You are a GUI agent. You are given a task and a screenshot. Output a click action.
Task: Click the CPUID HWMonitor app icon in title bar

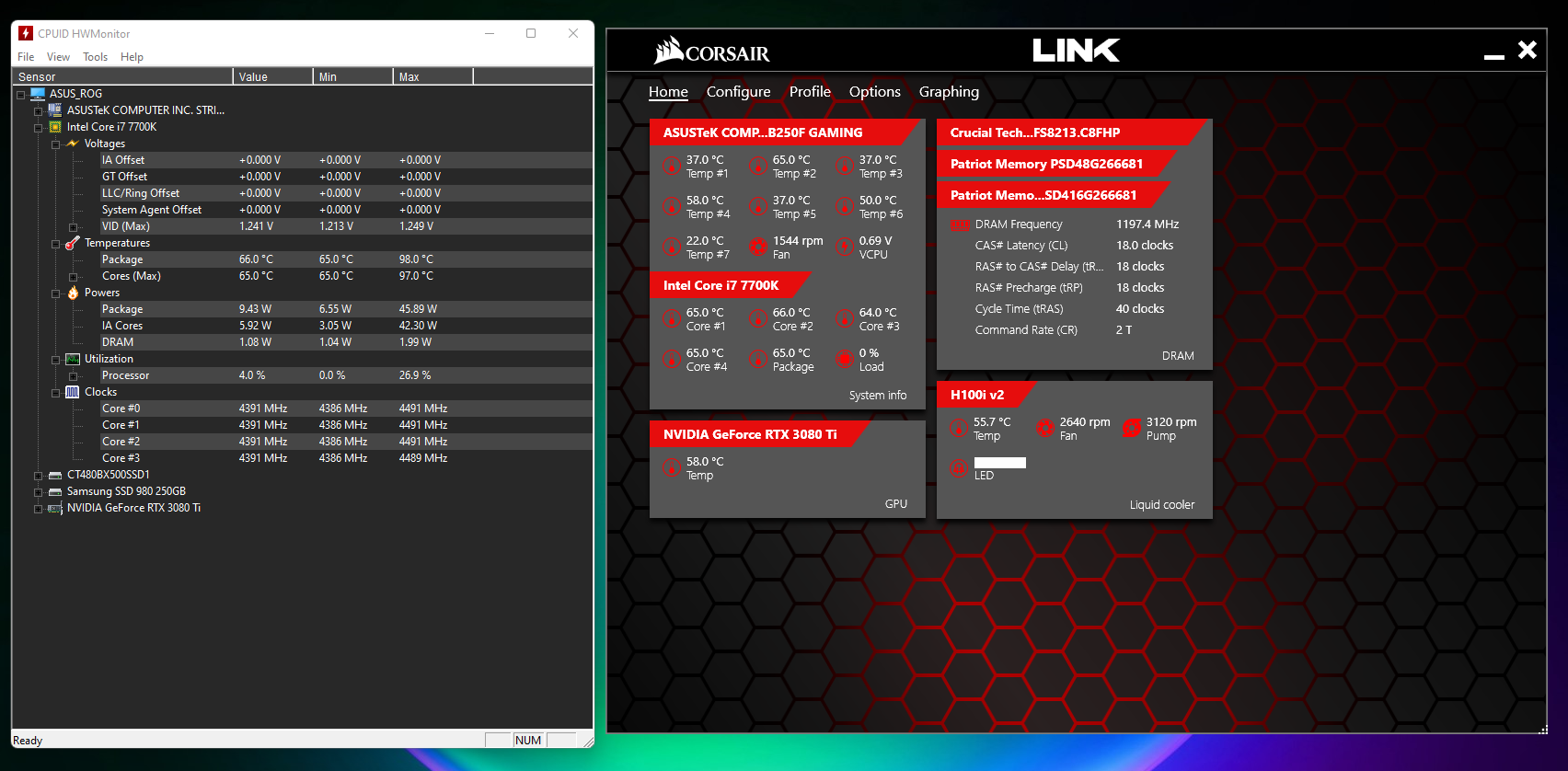(26, 33)
